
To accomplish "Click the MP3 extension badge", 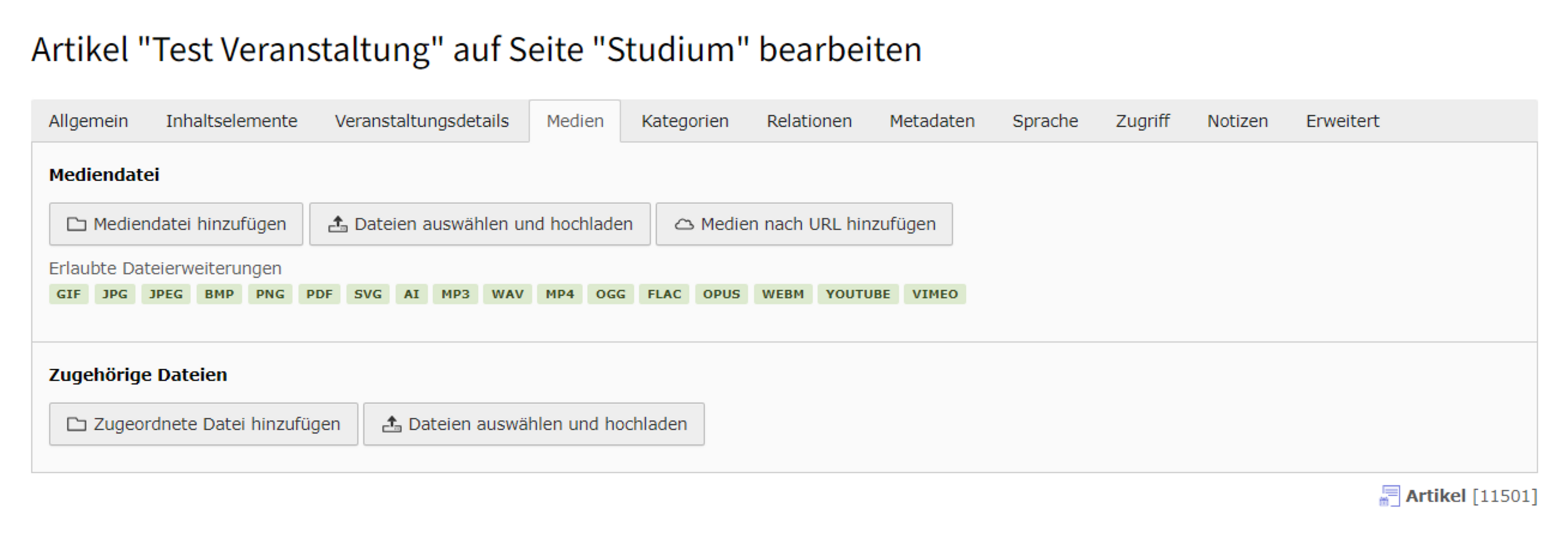I will coord(456,294).
